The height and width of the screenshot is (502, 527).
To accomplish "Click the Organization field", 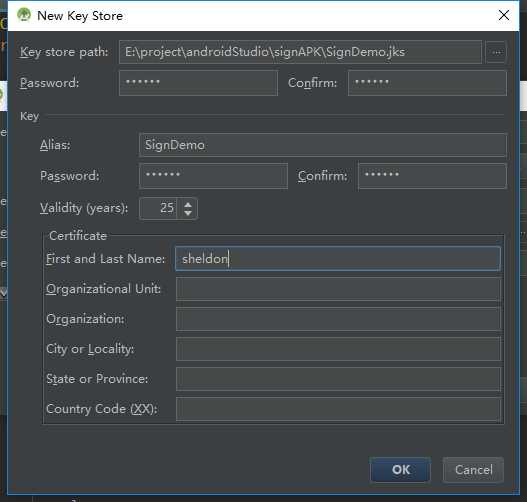I will [338, 319].
